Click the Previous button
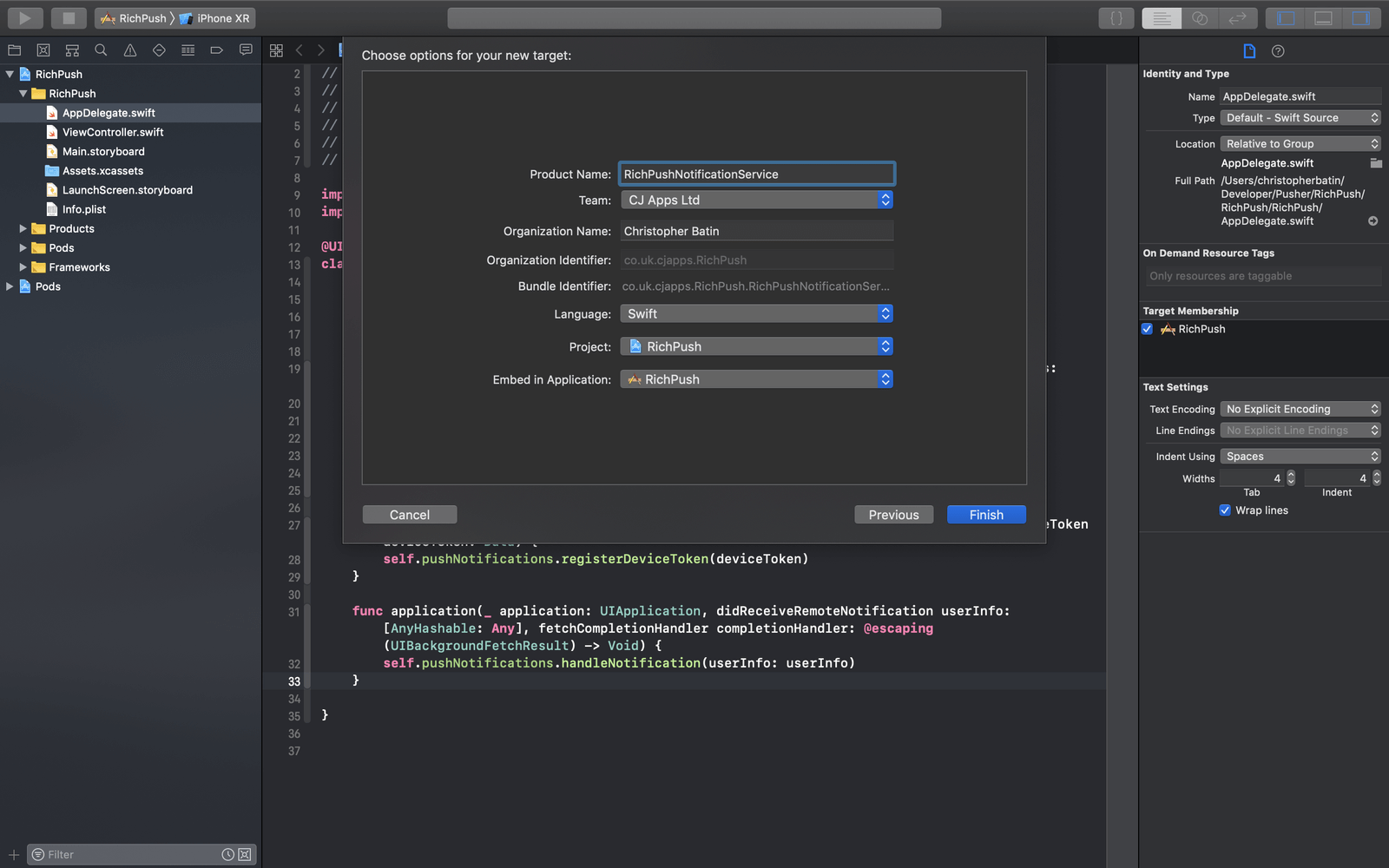 893,515
